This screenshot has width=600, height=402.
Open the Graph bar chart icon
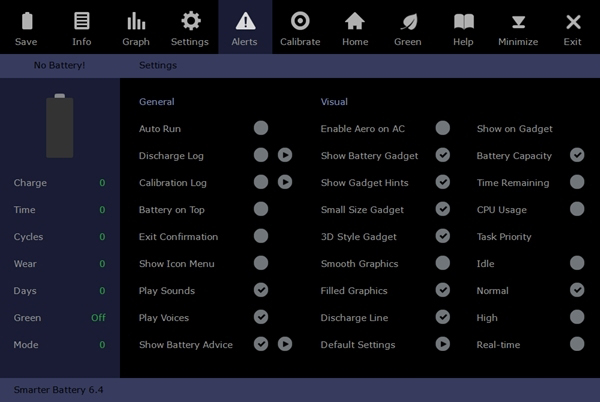click(x=136, y=22)
